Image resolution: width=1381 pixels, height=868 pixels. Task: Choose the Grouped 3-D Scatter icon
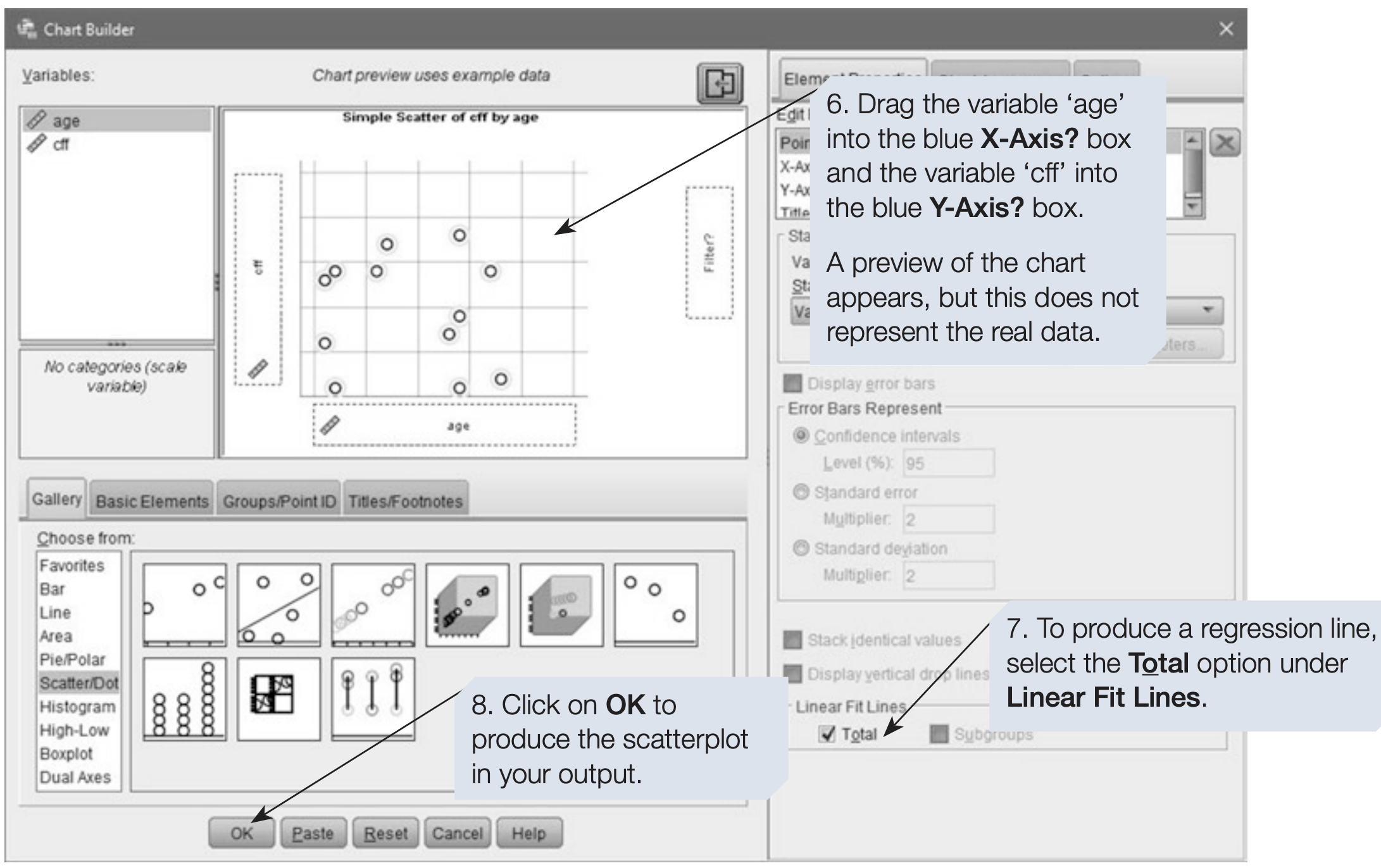pyautogui.click(x=561, y=605)
